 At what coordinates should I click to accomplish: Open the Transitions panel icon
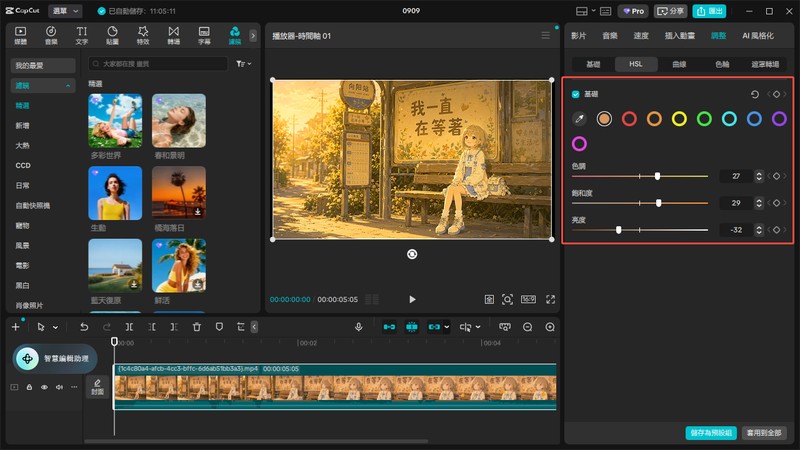[x=173, y=35]
